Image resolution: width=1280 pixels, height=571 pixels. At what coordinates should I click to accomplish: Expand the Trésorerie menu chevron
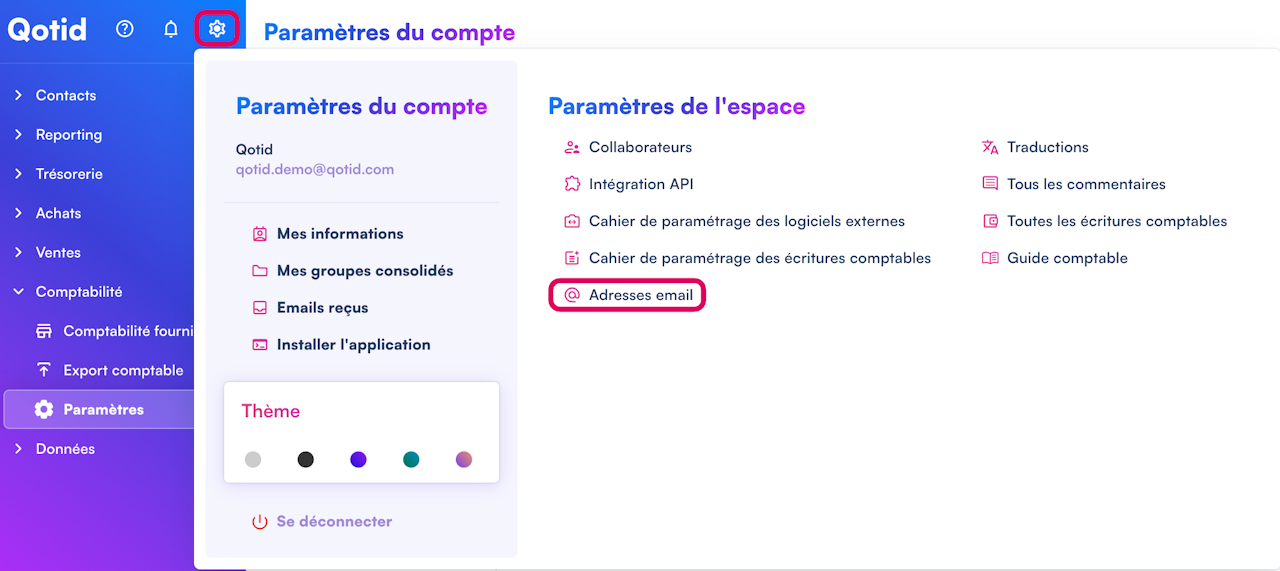(18, 174)
